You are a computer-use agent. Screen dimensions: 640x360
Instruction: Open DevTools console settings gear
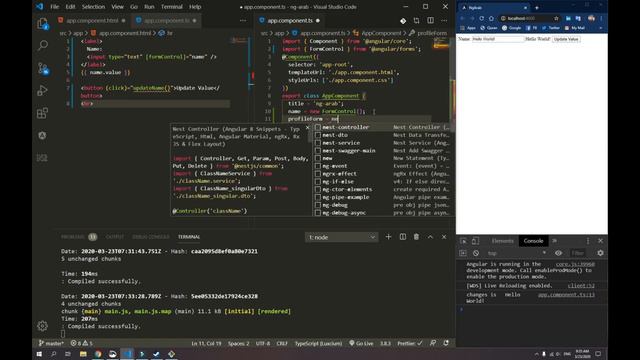(x=600, y=253)
